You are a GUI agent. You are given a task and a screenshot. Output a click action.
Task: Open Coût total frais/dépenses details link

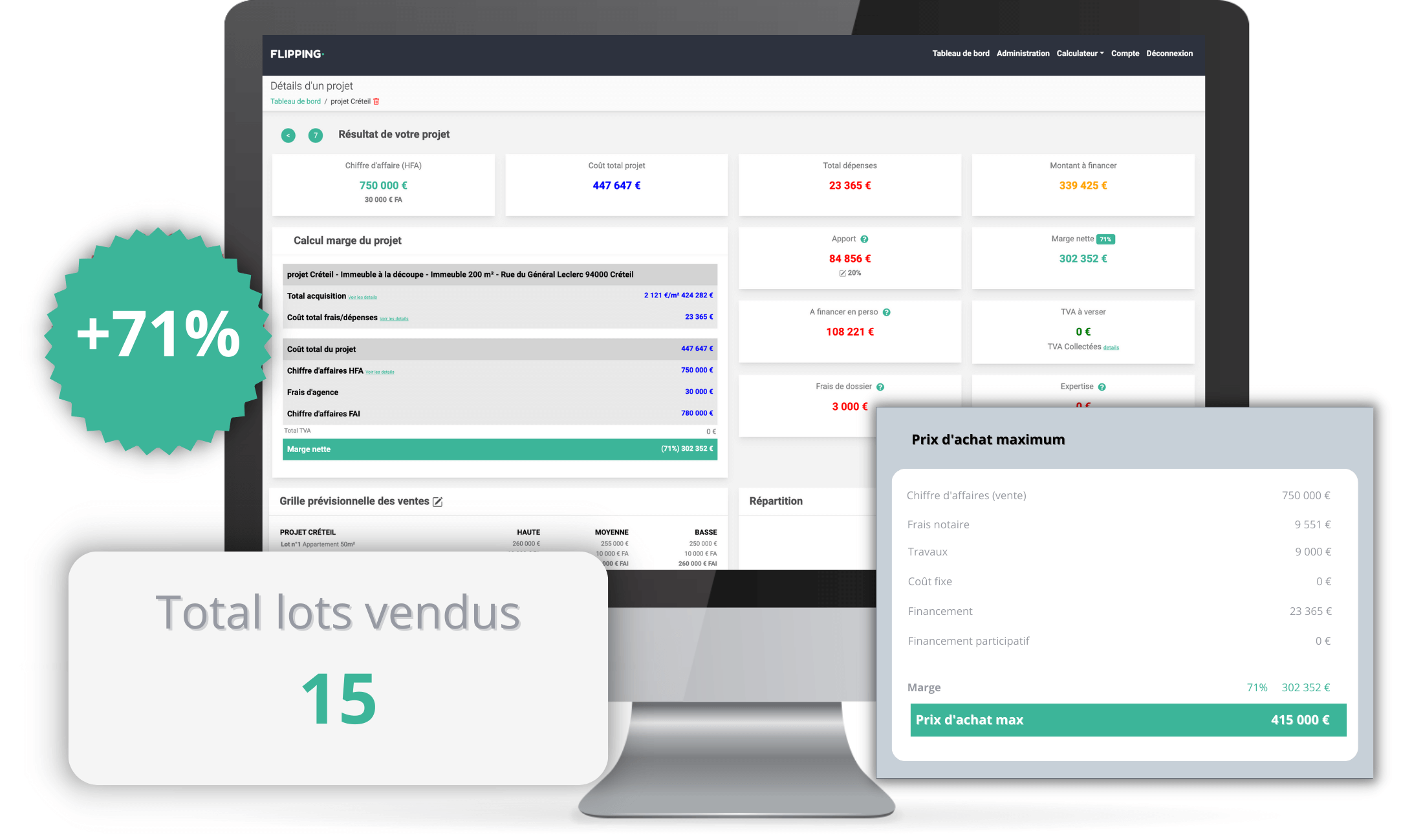coord(394,319)
